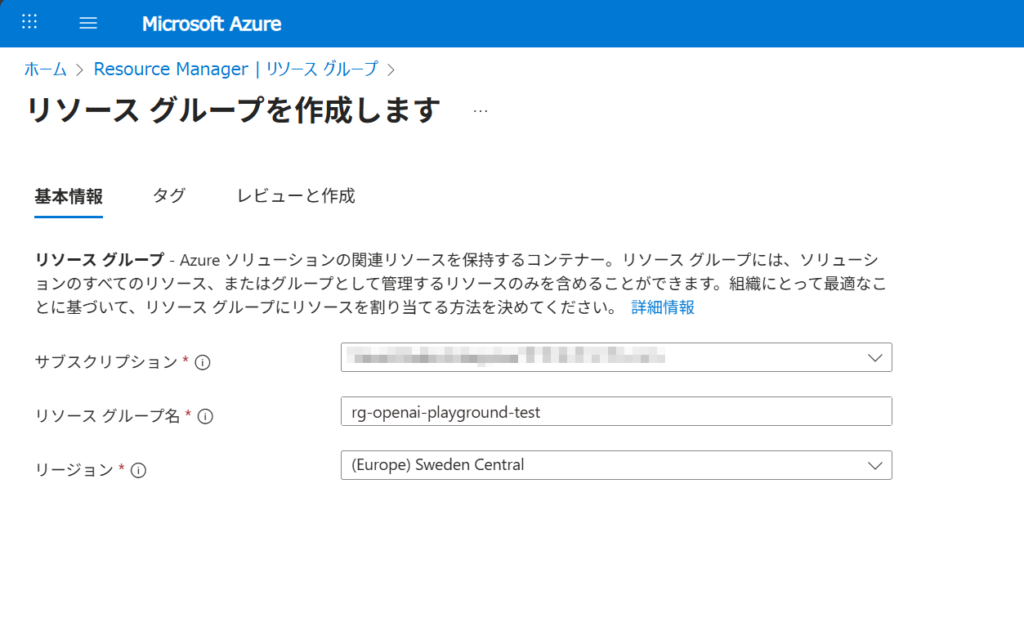Click the サブスクリプション field label text

(x=106, y=362)
